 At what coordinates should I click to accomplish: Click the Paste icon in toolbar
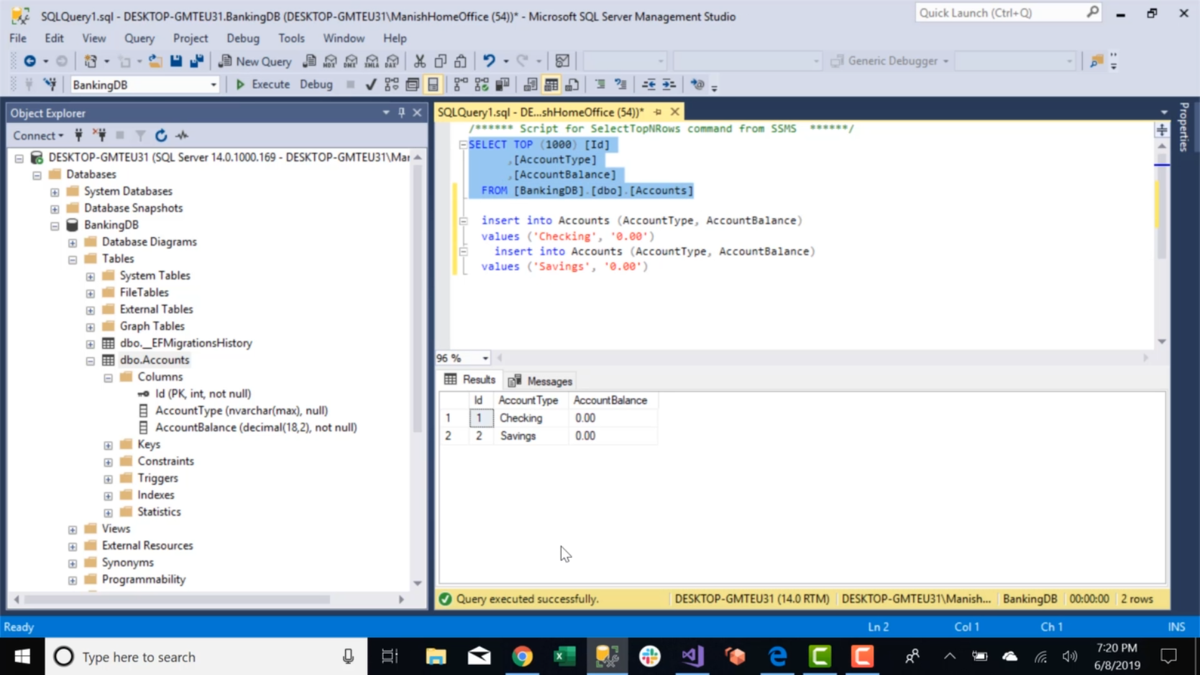[460, 61]
